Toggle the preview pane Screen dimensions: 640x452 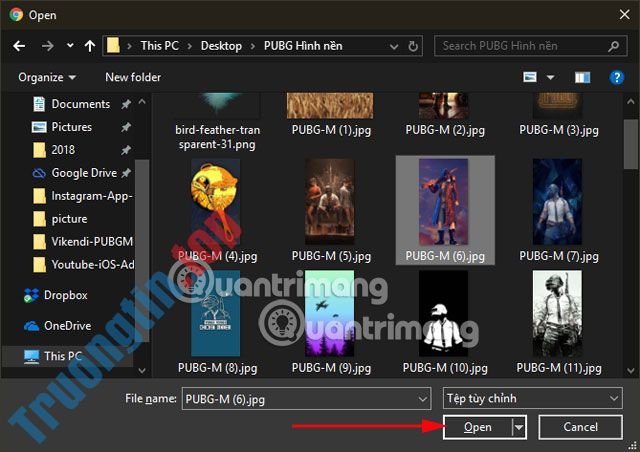(582, 77)
